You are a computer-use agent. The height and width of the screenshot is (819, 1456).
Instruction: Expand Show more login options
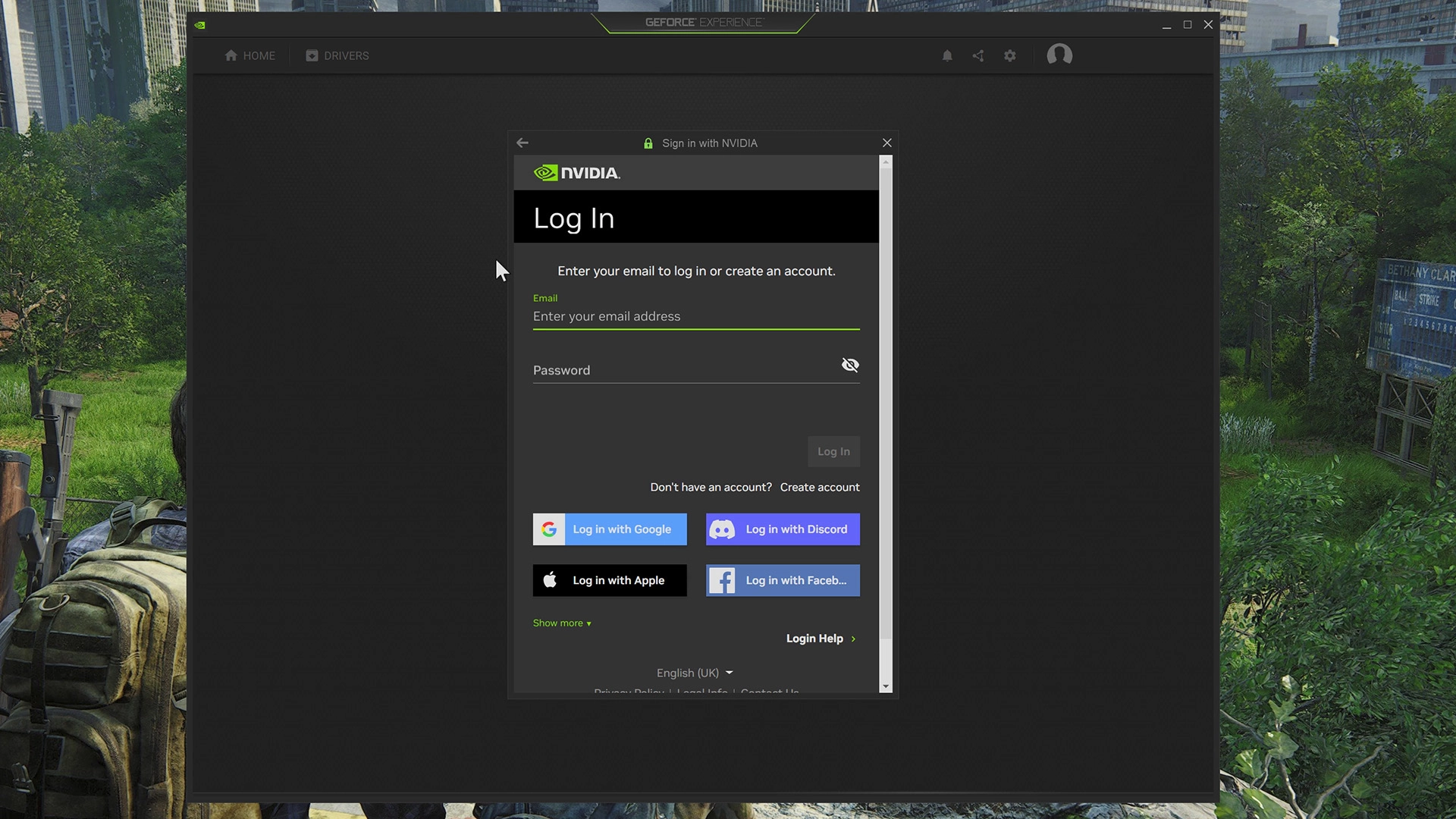(562, 623)
